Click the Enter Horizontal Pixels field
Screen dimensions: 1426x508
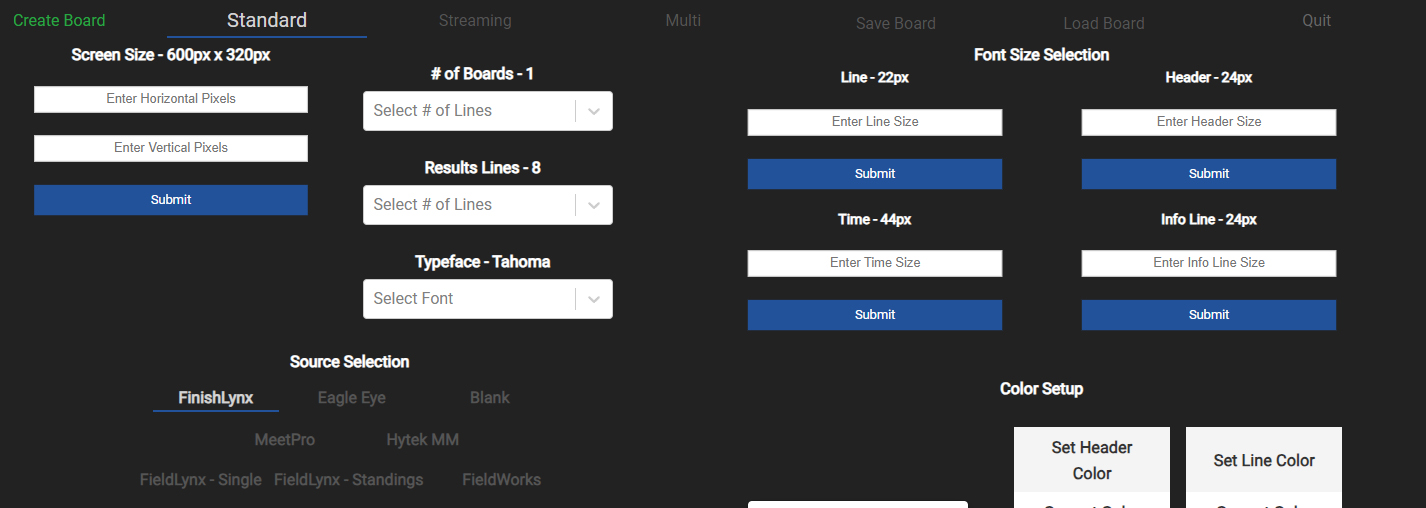click(171, 99)
